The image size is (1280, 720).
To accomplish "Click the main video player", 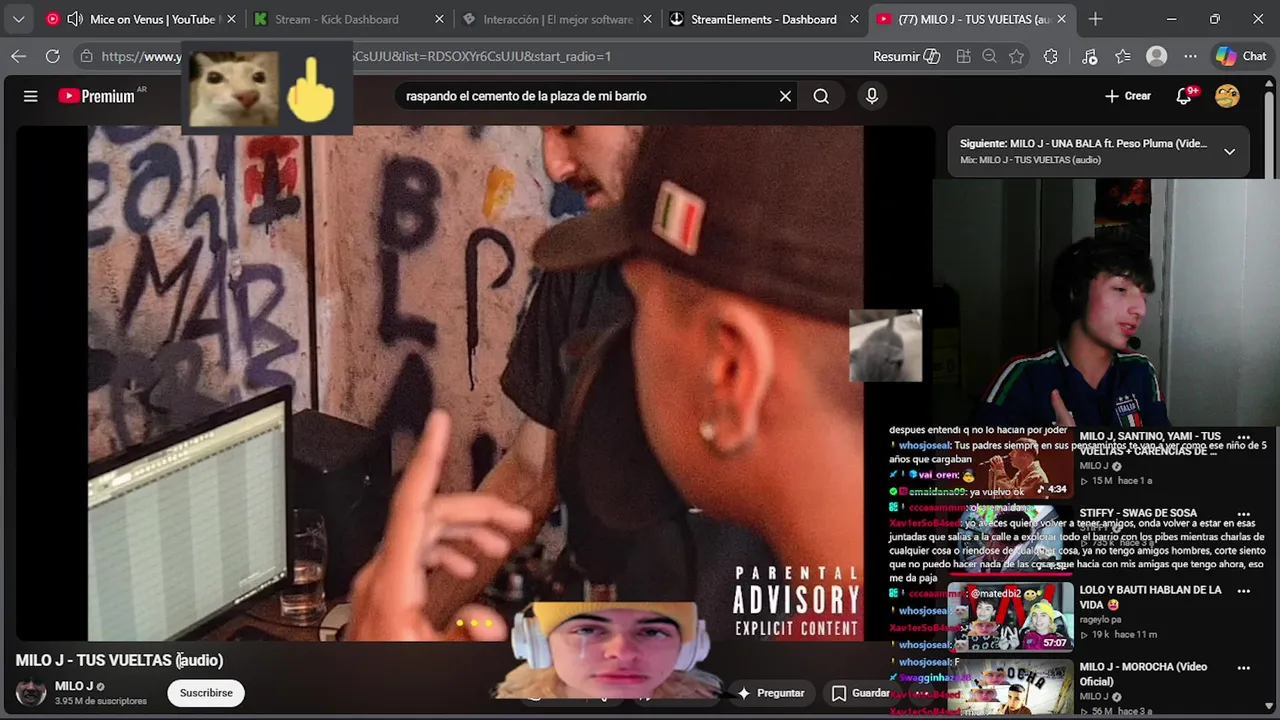I will 475,382.
